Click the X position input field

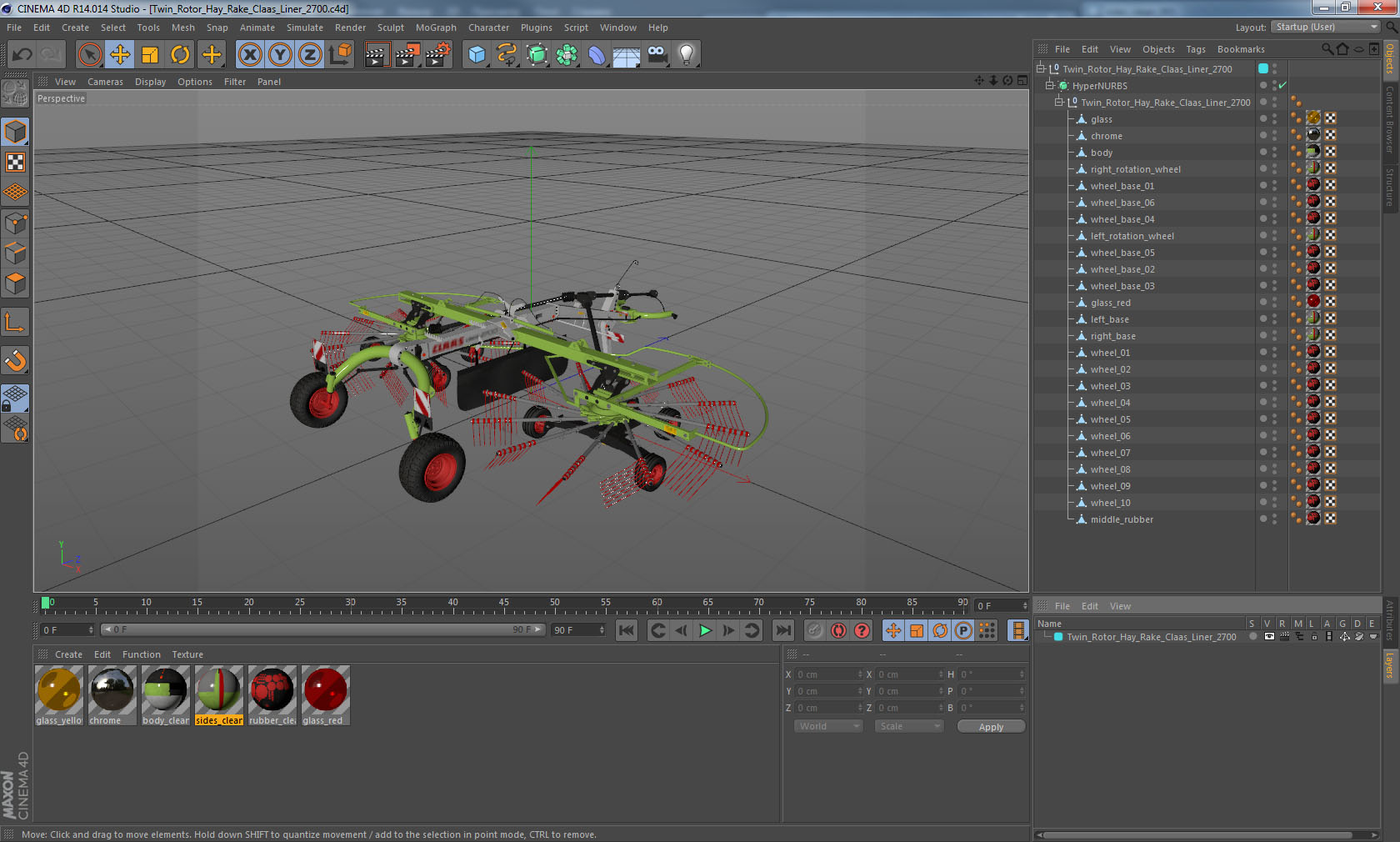tap(829, 674)
